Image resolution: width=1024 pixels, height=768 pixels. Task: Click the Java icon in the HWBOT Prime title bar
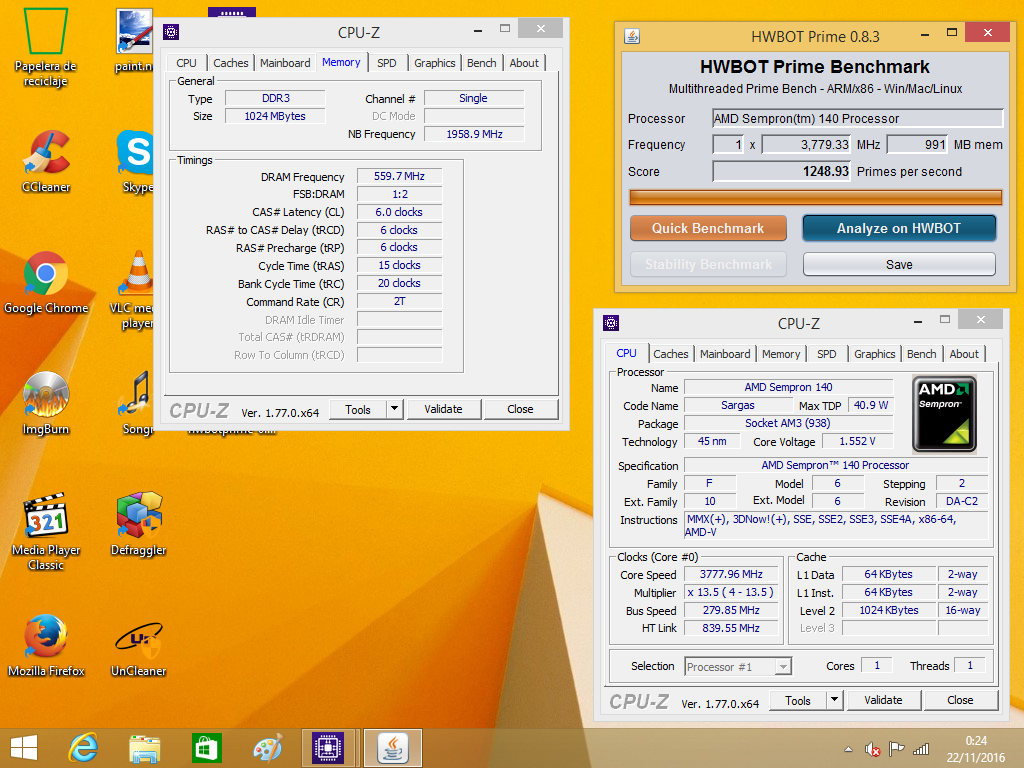click(x=632, y=36)
